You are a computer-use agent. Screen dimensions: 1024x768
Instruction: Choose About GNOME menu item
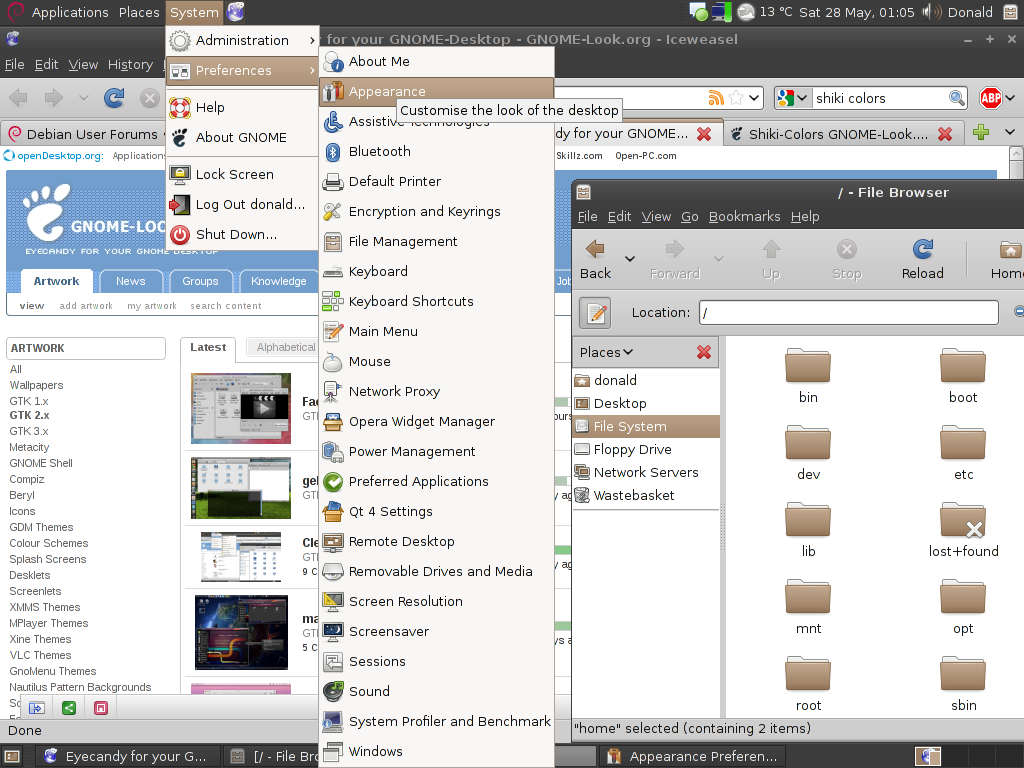point(243,137)
